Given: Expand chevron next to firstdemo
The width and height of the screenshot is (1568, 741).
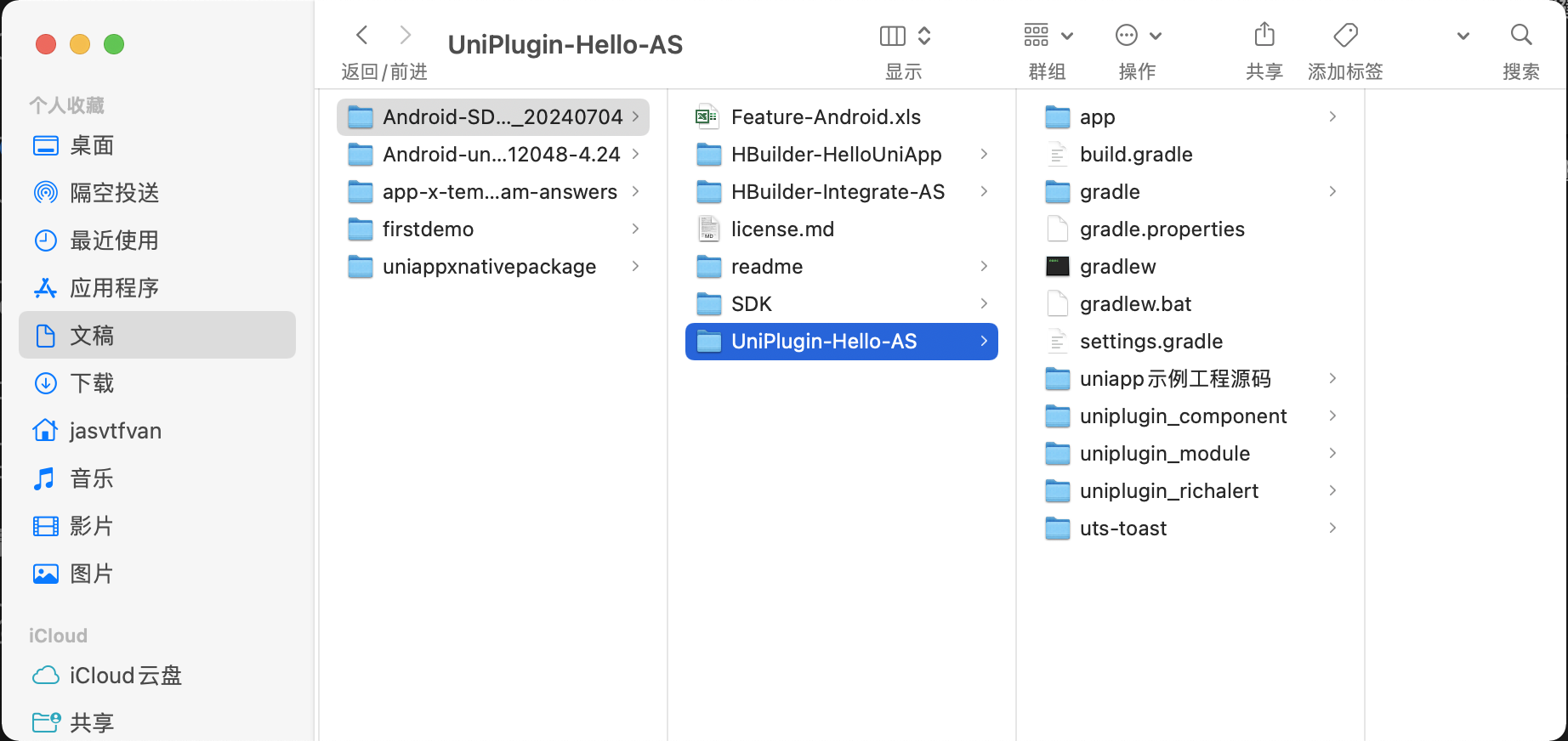Looking at the screenshot, I should pos(635,229).
